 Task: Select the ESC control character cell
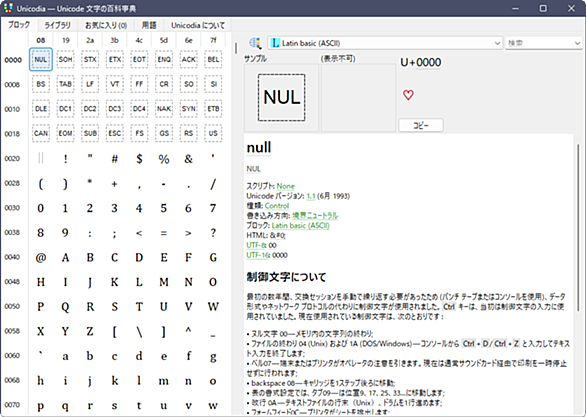[114, 133]
